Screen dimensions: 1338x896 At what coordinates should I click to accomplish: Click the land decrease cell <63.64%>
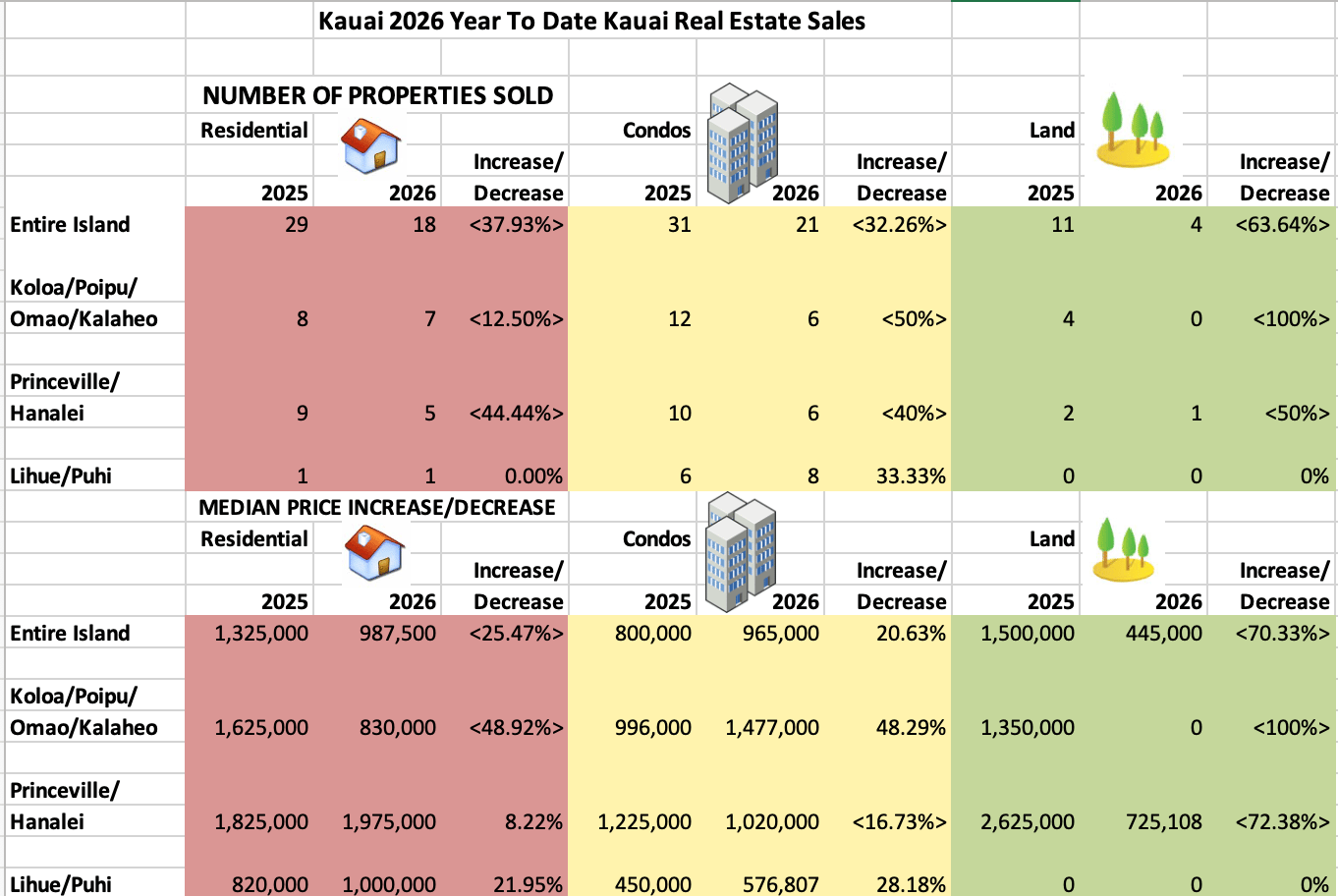pos(1282,225)
